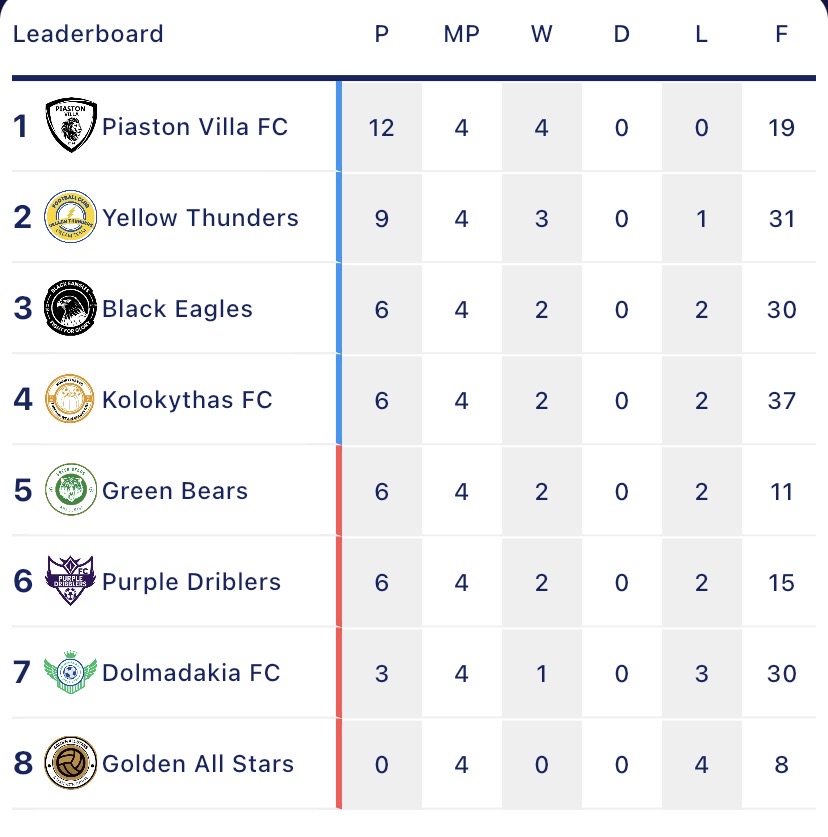Sort by the P points column header

tap(382, 34)
